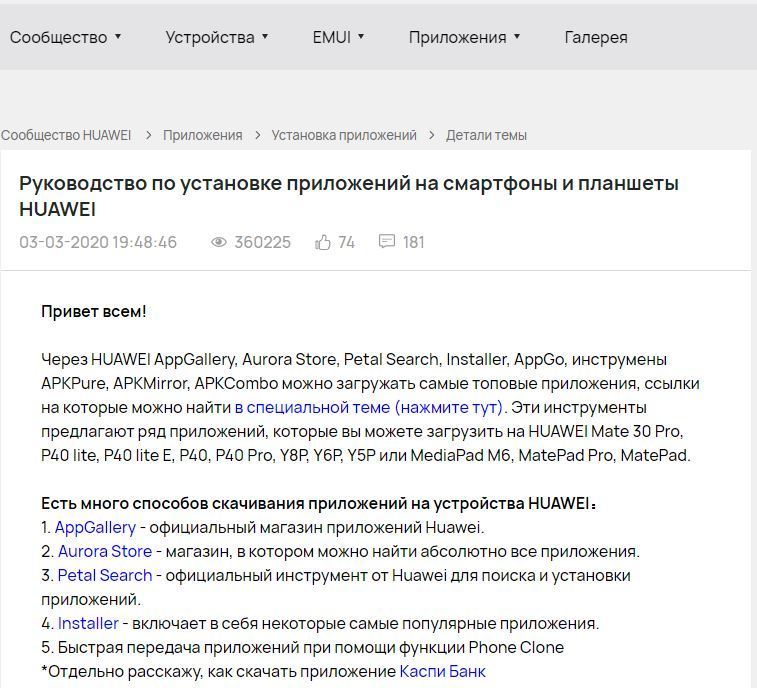This screenshot has width=757, height=688.
Task: Click the thumbs-up like icon
Action: tap(323, 242)
